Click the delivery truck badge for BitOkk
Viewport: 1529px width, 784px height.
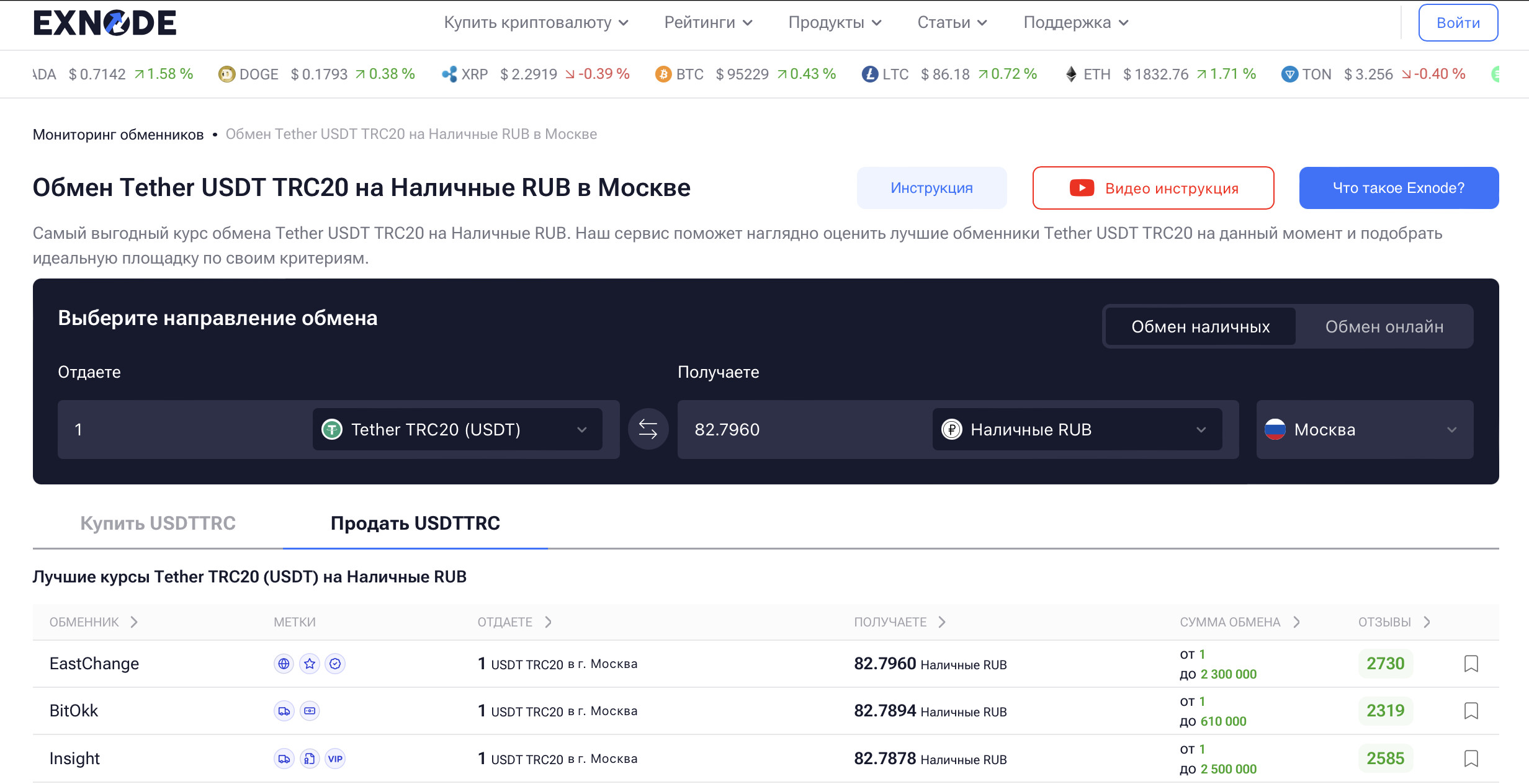coord(284,711)
